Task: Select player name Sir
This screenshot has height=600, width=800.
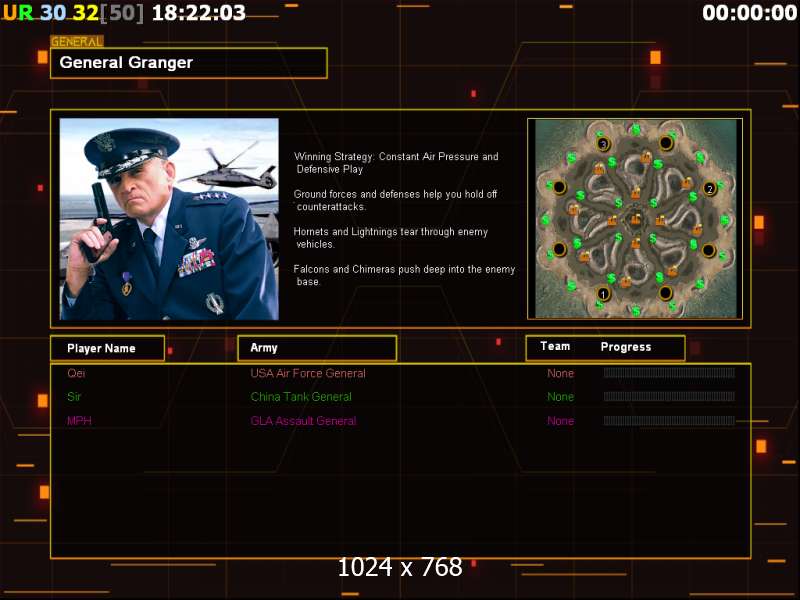Action: tap(74, 397)
